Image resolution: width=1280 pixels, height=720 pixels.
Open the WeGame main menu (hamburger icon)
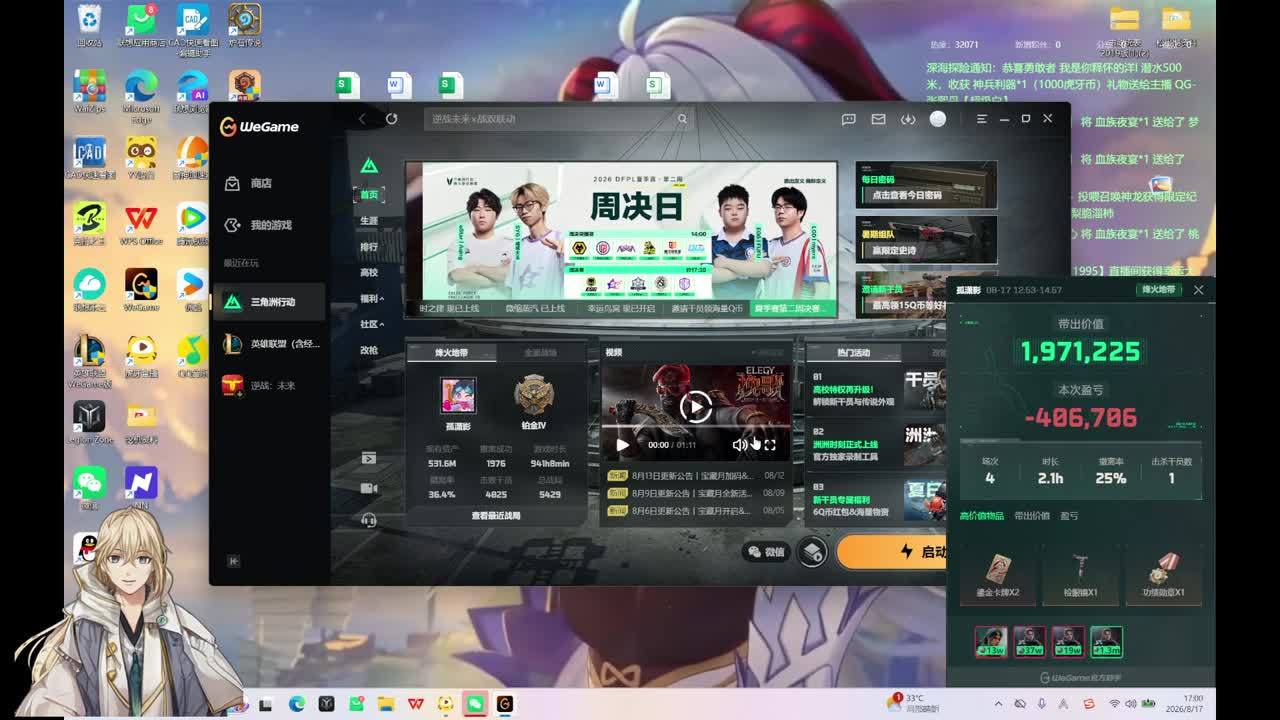coord(981,119)
